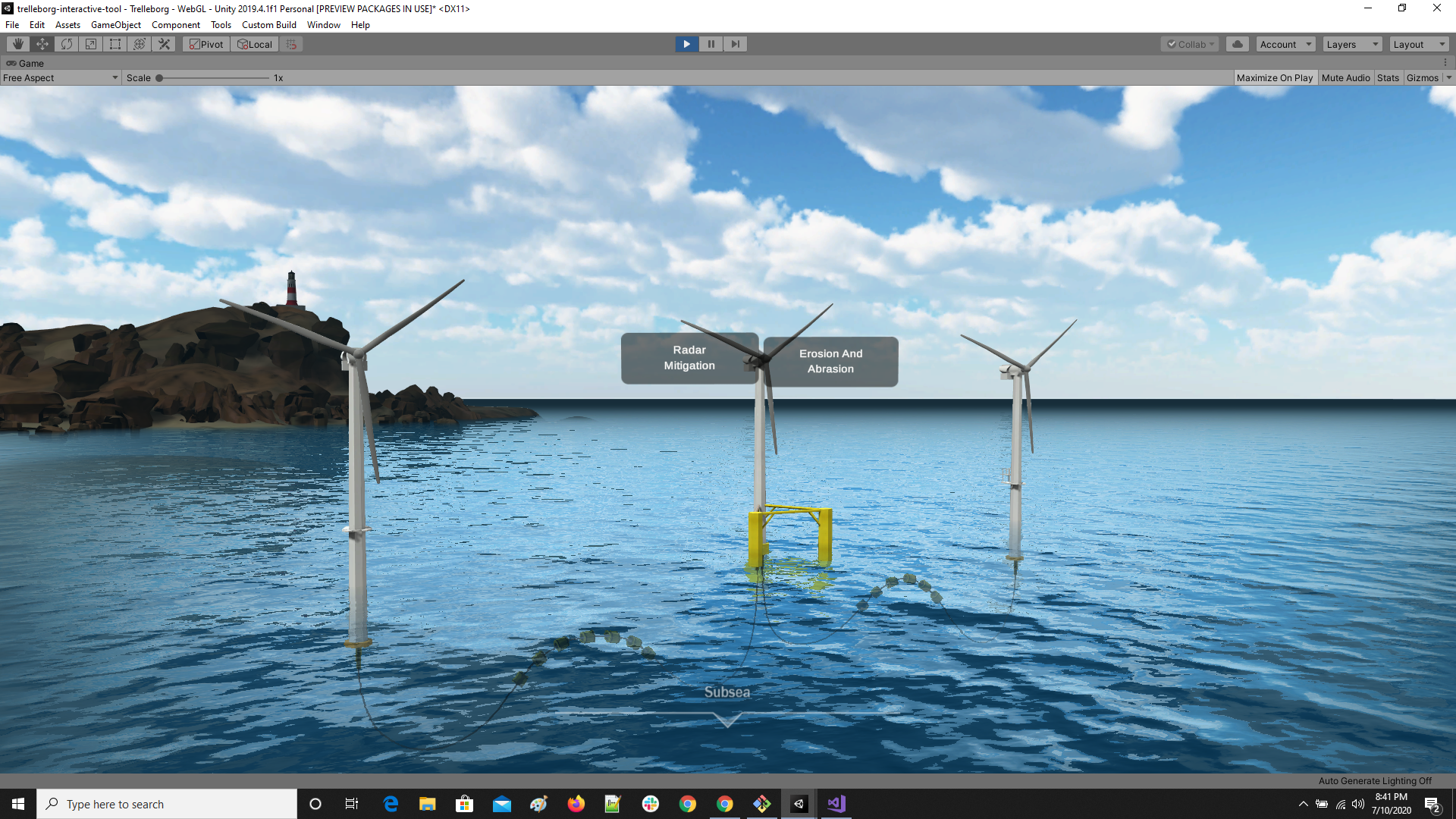This screenshot has width=1456, height=819.
Task: Click the Erosion And Abrasion button
Action: [x=830, y=361]
